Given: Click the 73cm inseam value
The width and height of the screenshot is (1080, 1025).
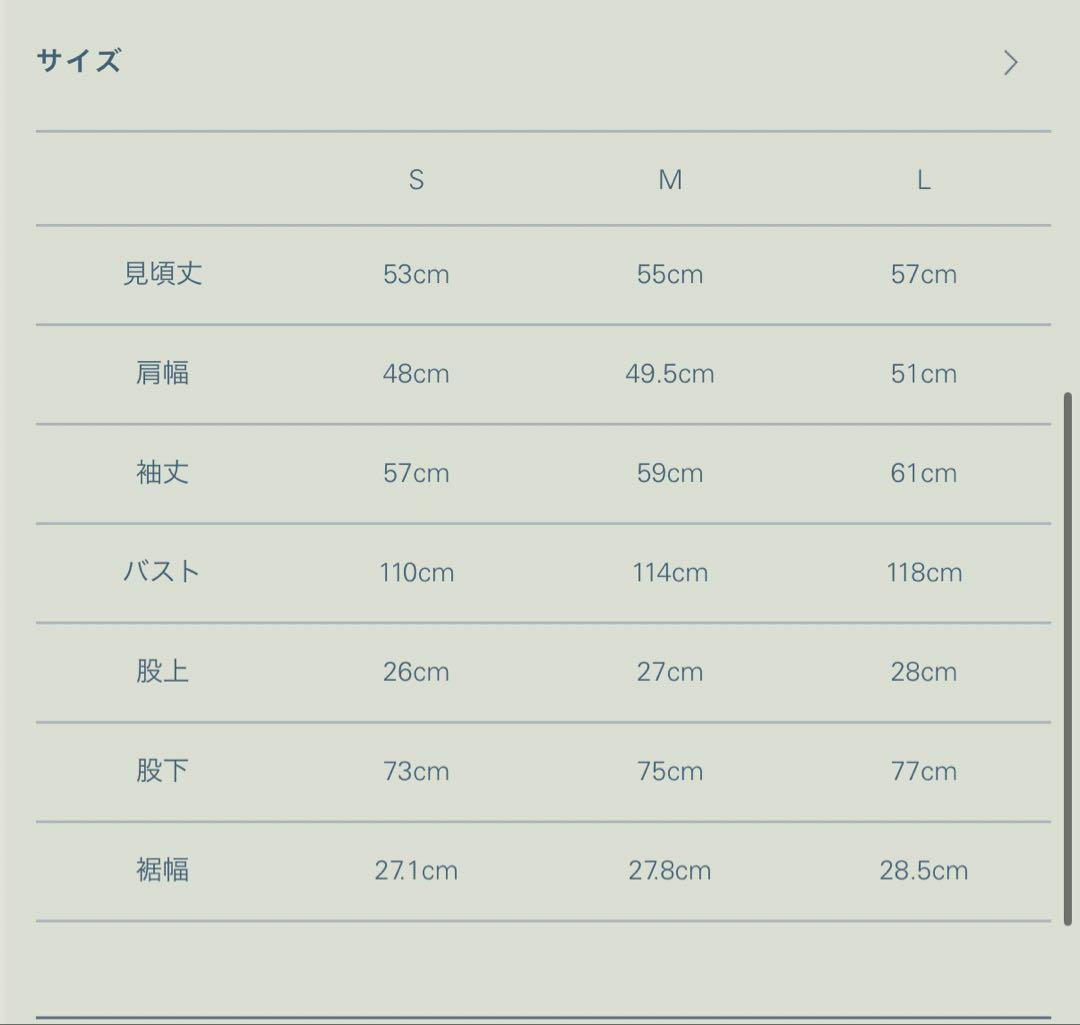Looking at the screenshot, I should (x=416, y=772).
